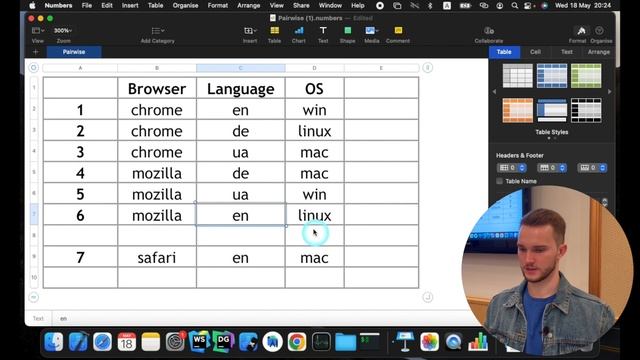Open the Insert toolbar dropdown
640x360 pixels.
click(x=250, y=31)
